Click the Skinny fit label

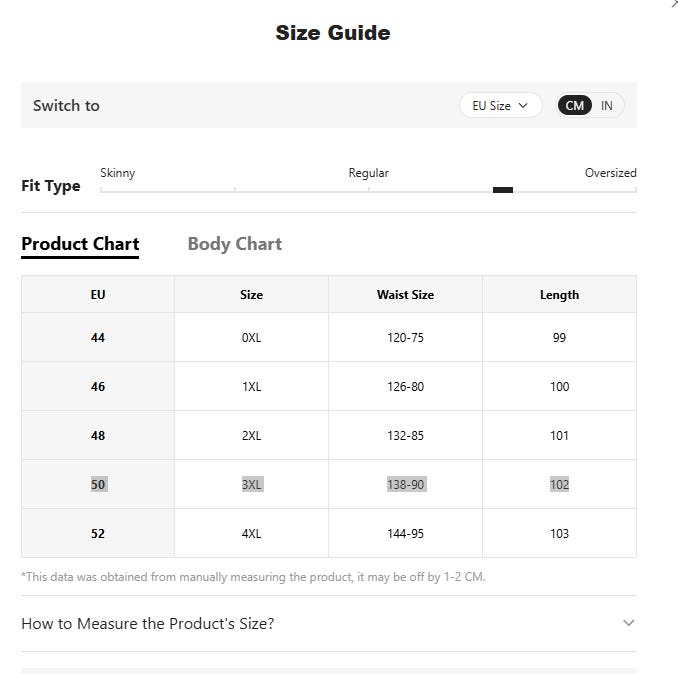118,173
